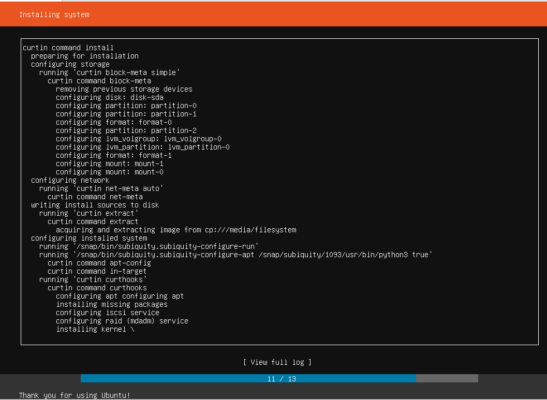Click 'removing previous storage devices' line
Image resolution: width=547 pixels, height=400 pixels.
[124, 89]
